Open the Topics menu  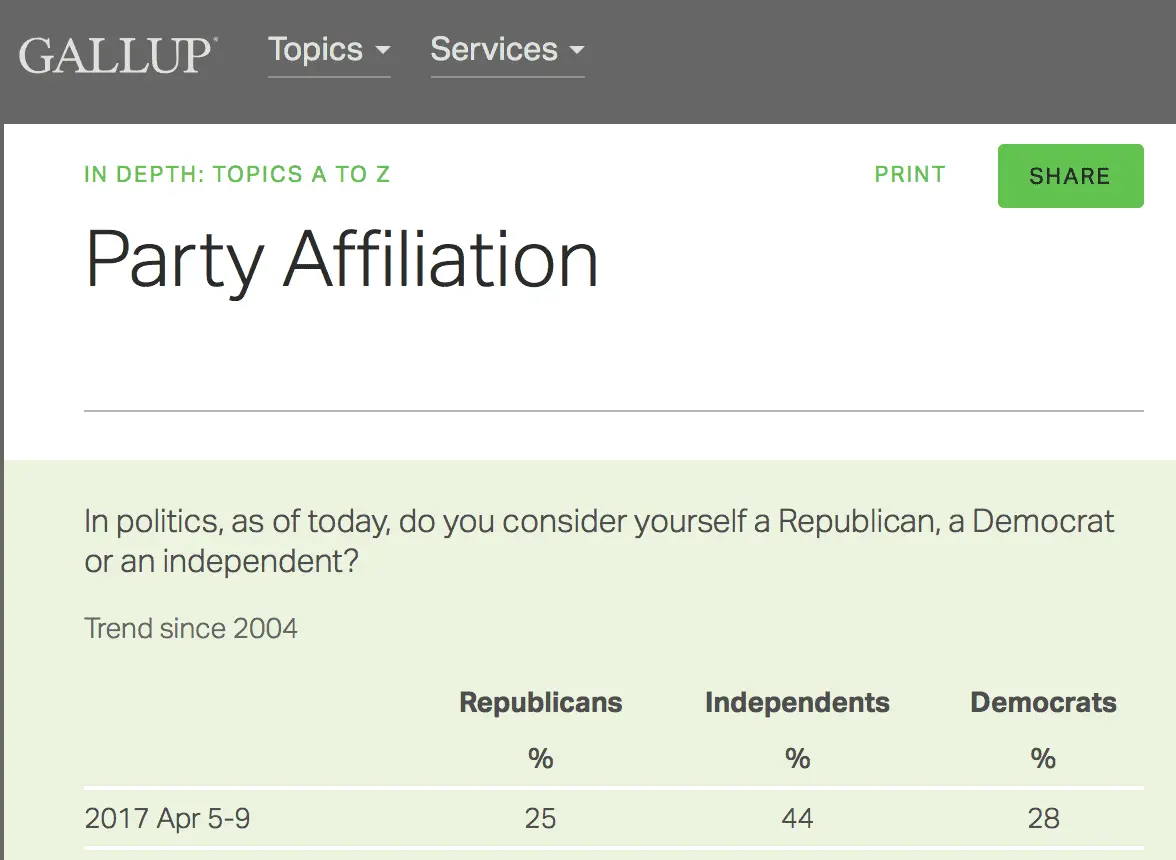[316, 50]
